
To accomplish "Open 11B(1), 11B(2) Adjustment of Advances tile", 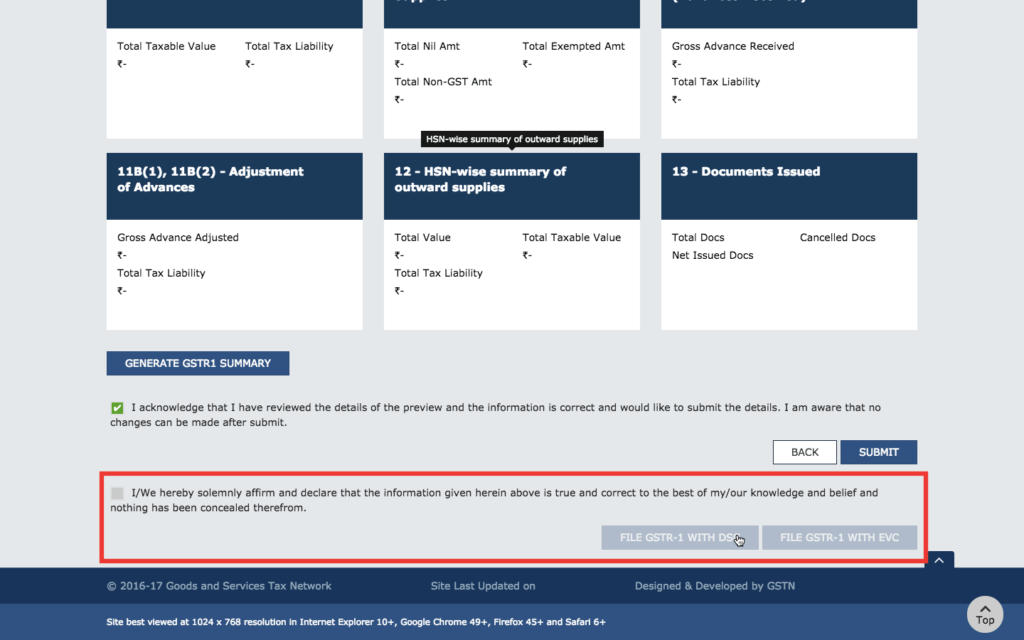I will pyautogui.click(x=234, y=185).
